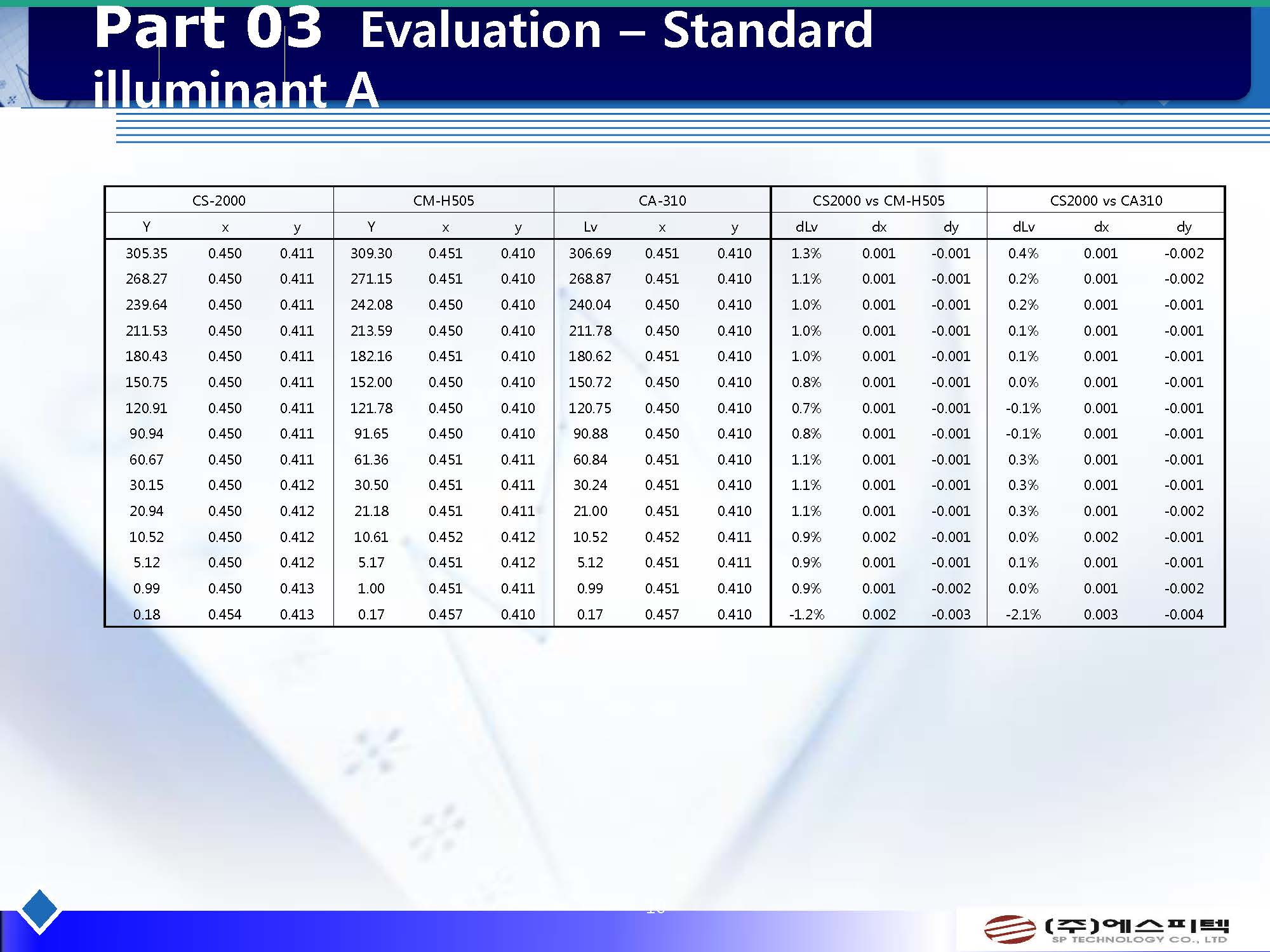Select the cell with value 211.53
This screenshot has height=952, width=1270.
click(x=147, y=331)
